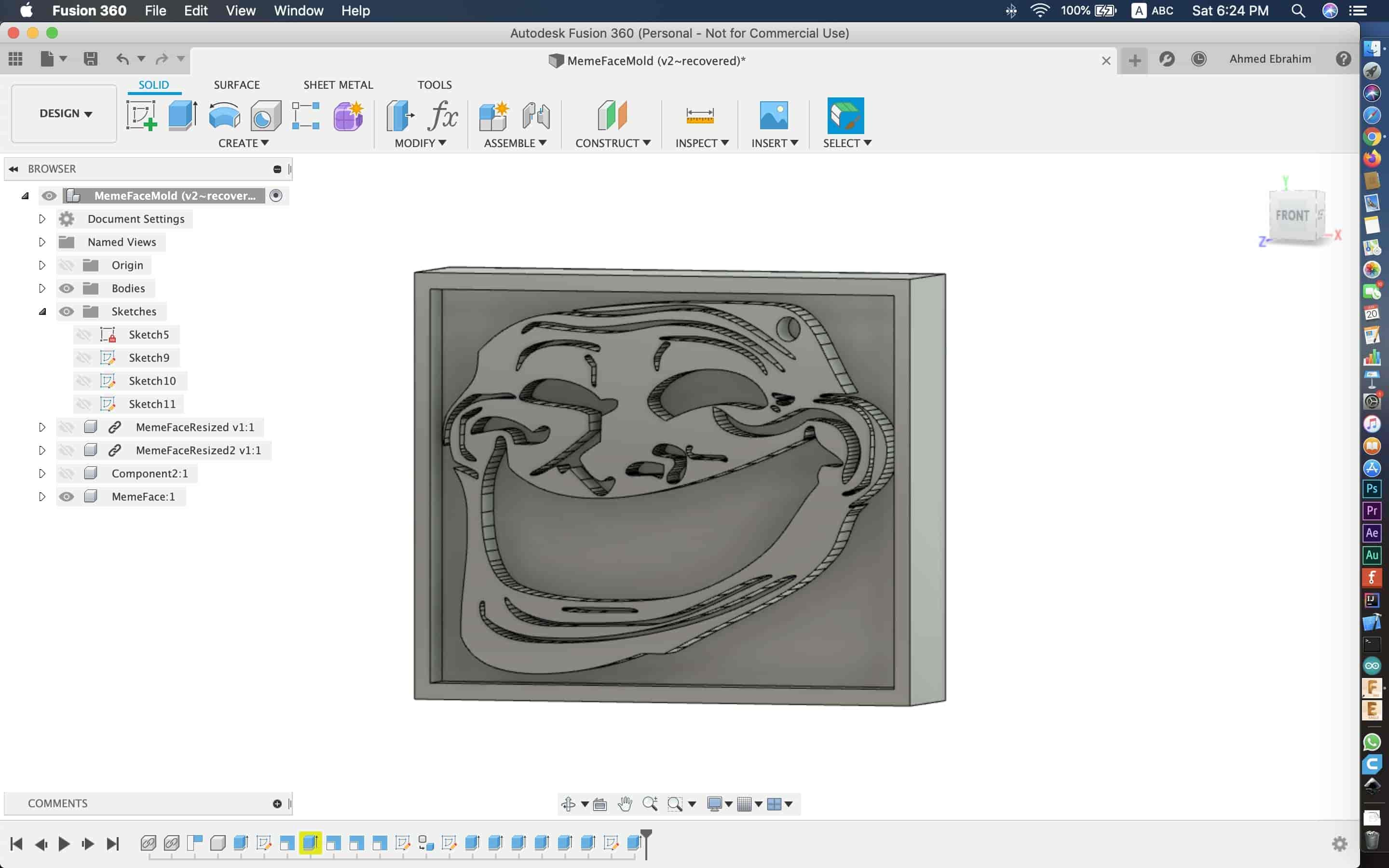The width and height of the screenshot is (1389, 868).
Task: Expand the Named Views node
Action: (42, 242)
